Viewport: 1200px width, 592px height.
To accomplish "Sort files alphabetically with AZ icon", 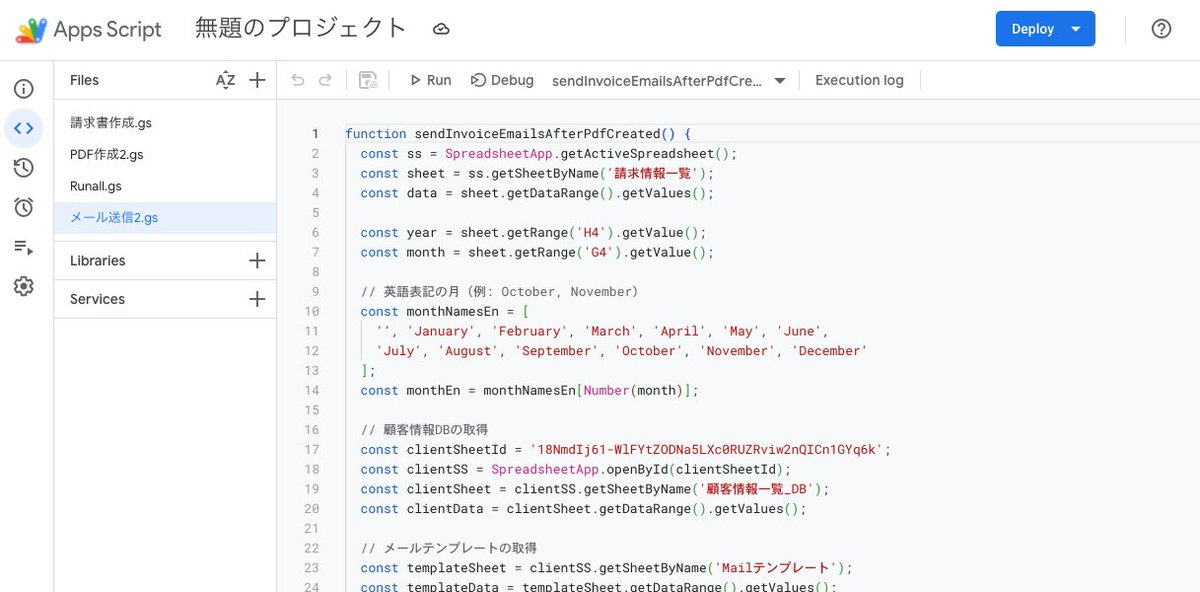I will pyautogui.click(x=226, y=81).
